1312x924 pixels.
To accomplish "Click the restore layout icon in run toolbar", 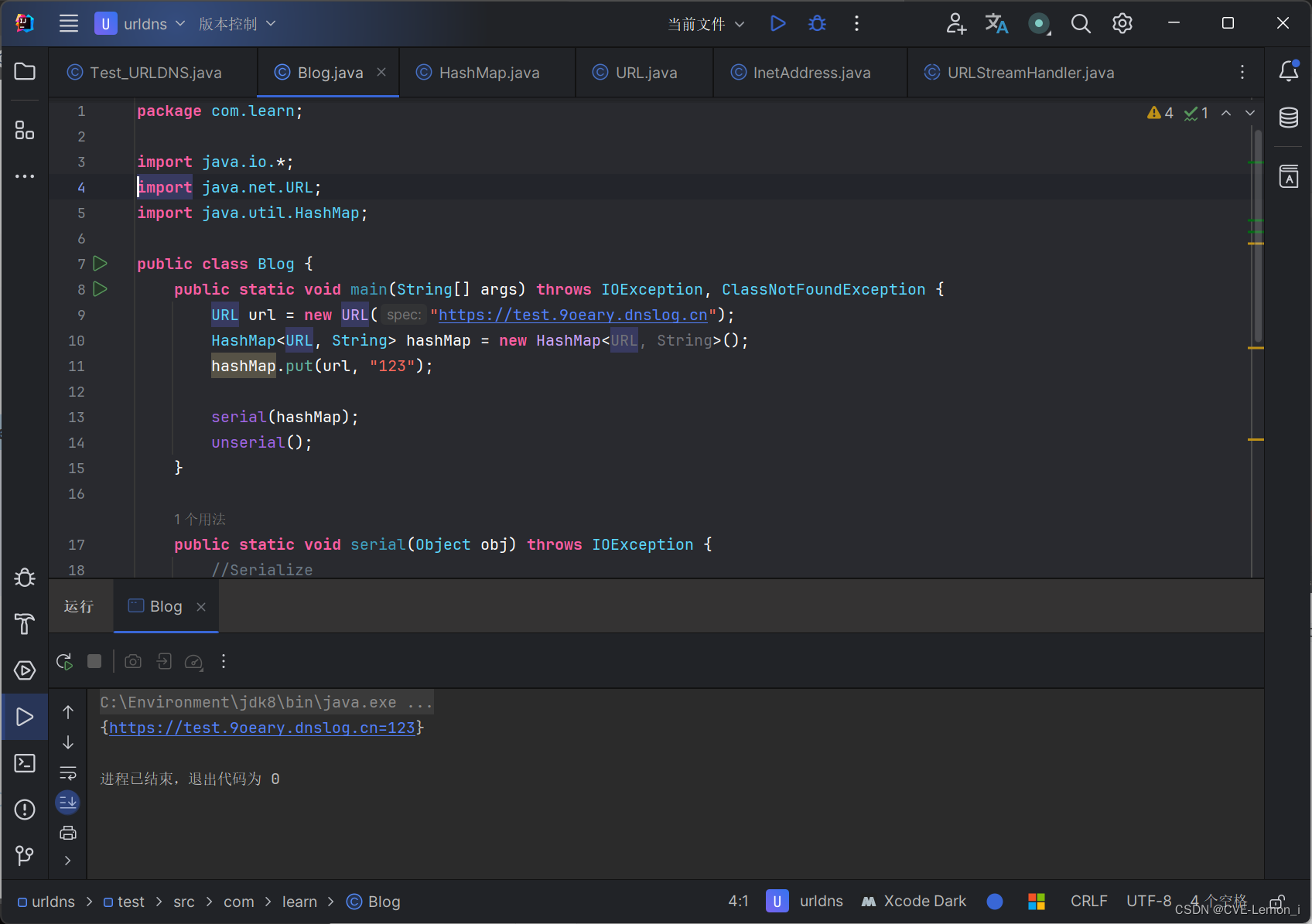I will [164, 661].
